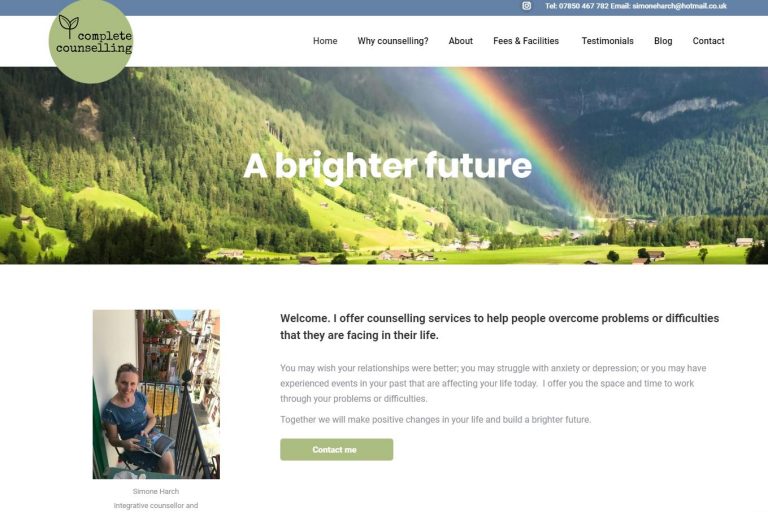Open the Instagram icon in top bar

click(527, 6)
